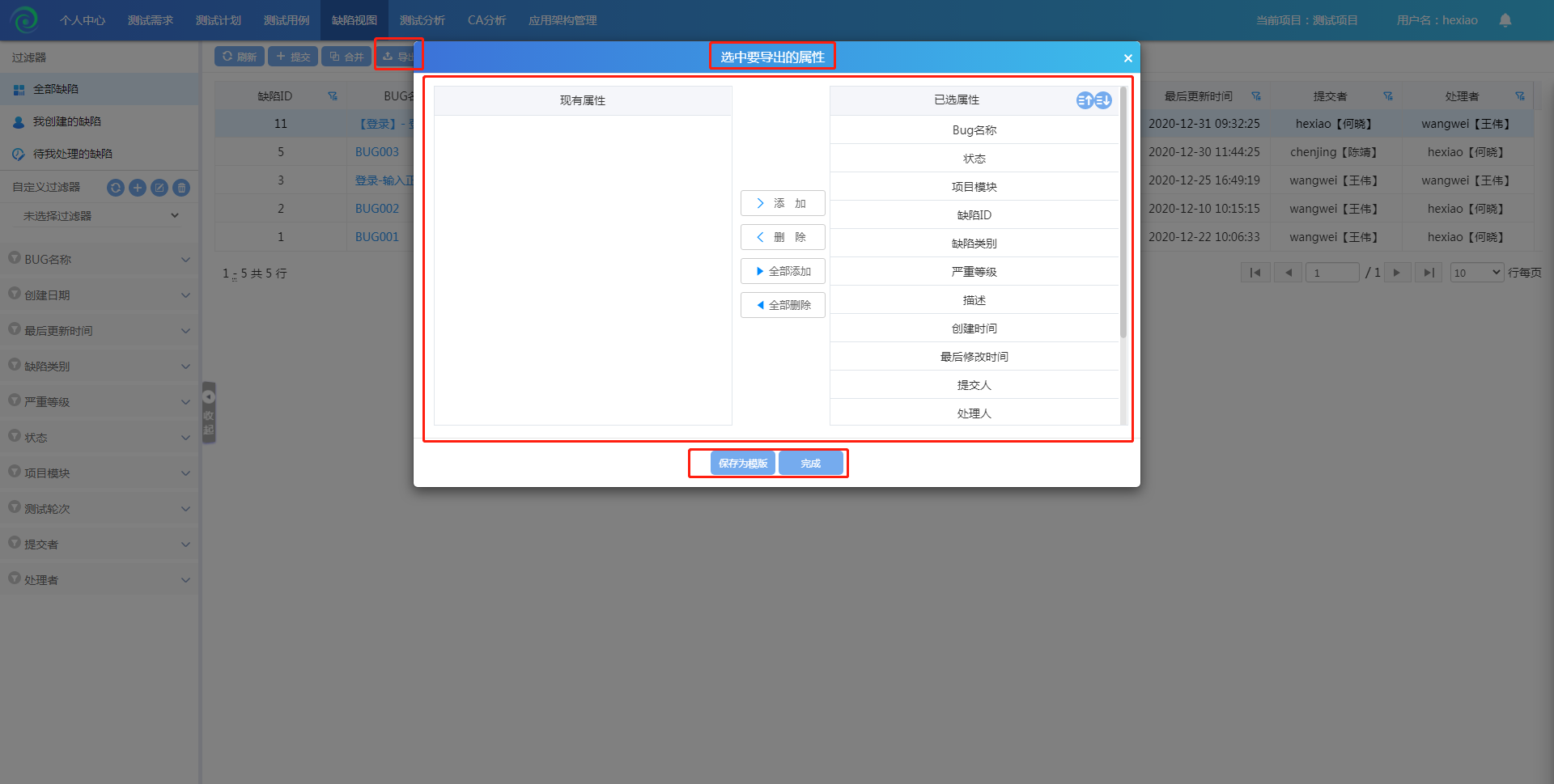Screen dimensions: 1554x784
Task: Collapse the filter sidebar with 收起 handle
Action: [209, 412]
